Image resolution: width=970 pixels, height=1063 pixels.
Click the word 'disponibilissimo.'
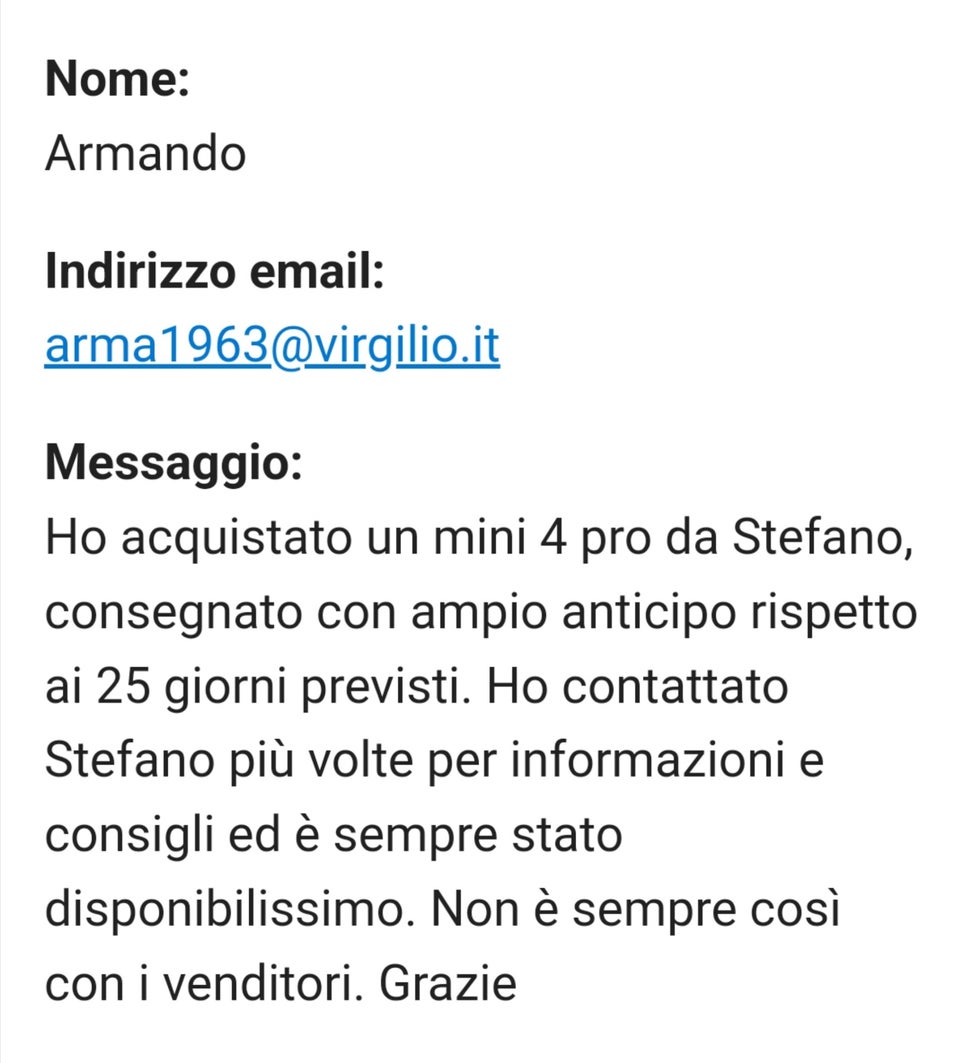[230, 909]
